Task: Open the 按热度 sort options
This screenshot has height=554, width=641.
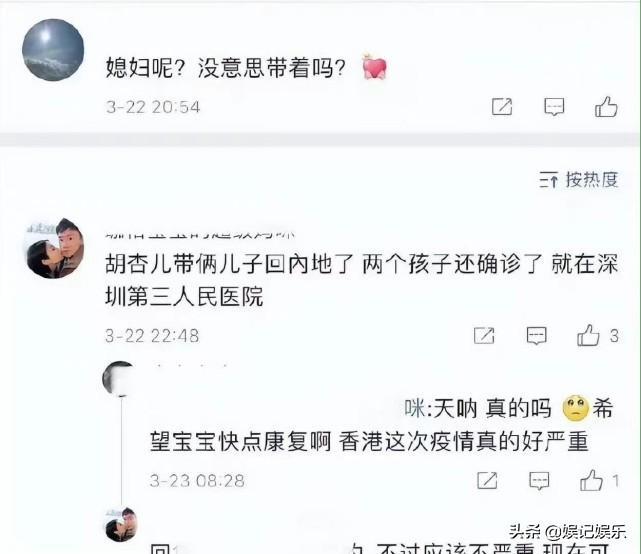Action: [578, 179]
